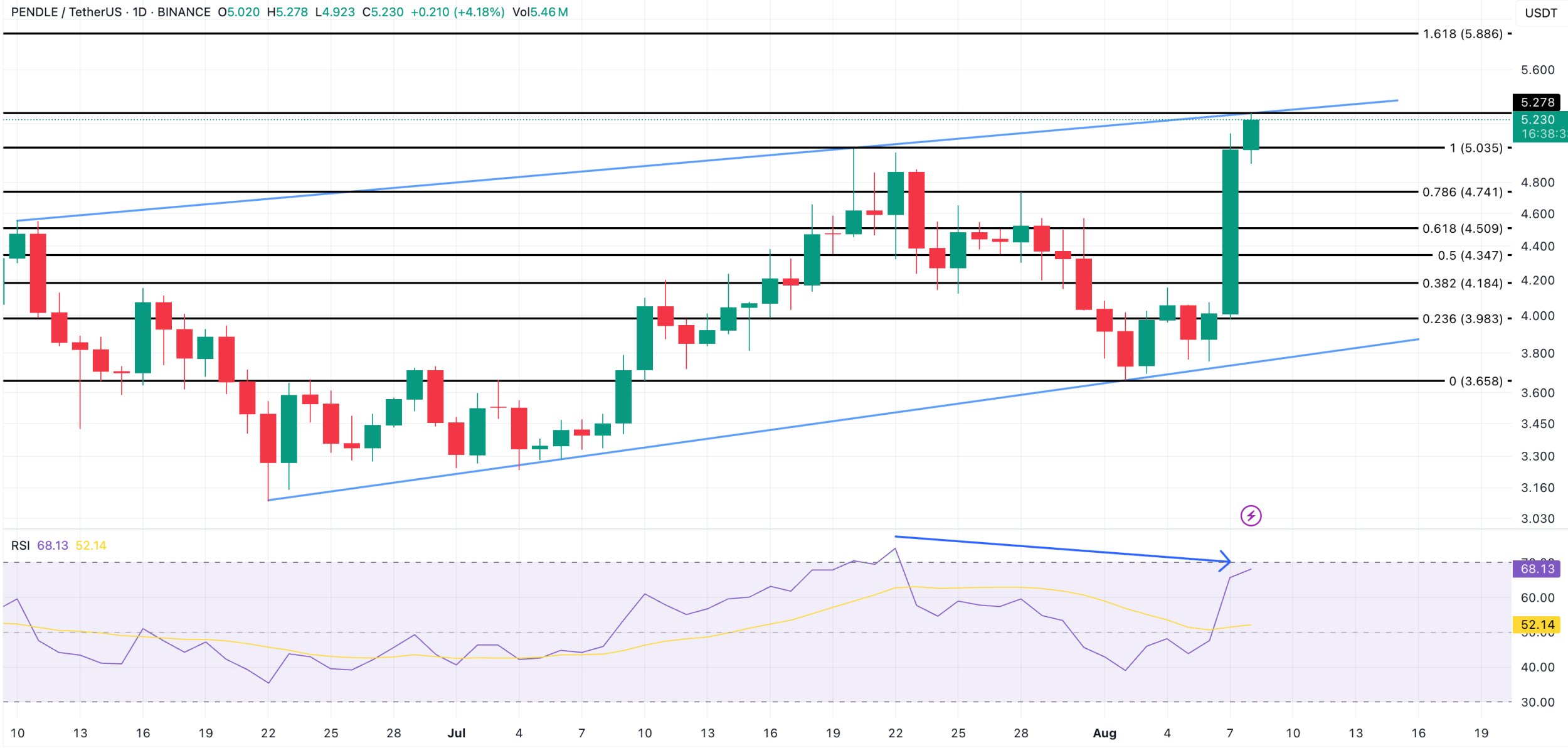The height and width of the screenshot is (748, 1568).
Task: Click the Jul label on time axis
Action: [456, 733]
